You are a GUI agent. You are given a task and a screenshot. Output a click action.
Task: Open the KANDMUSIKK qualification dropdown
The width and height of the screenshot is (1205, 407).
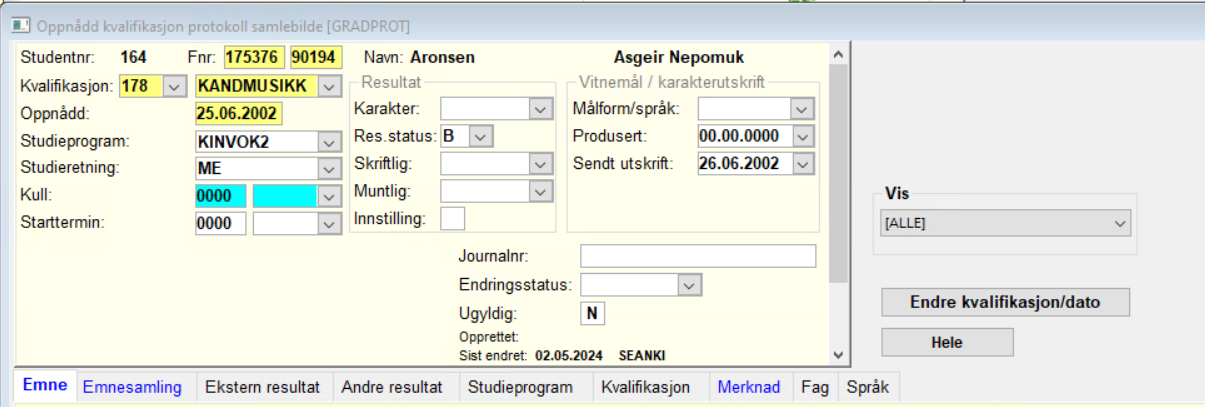point(329,86)
